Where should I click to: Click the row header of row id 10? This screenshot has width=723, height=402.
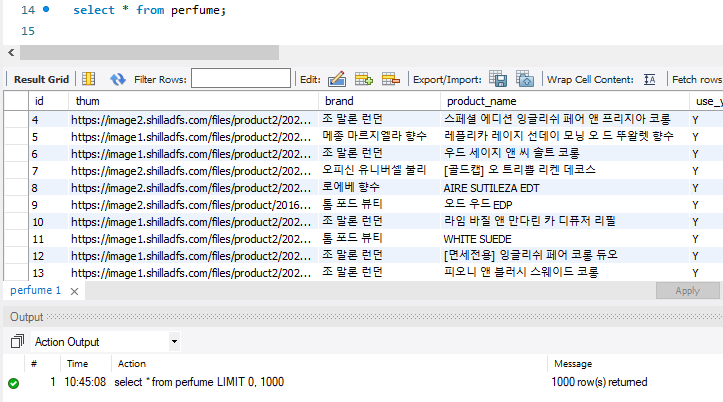pyautogui.click(x=16, y=222)
